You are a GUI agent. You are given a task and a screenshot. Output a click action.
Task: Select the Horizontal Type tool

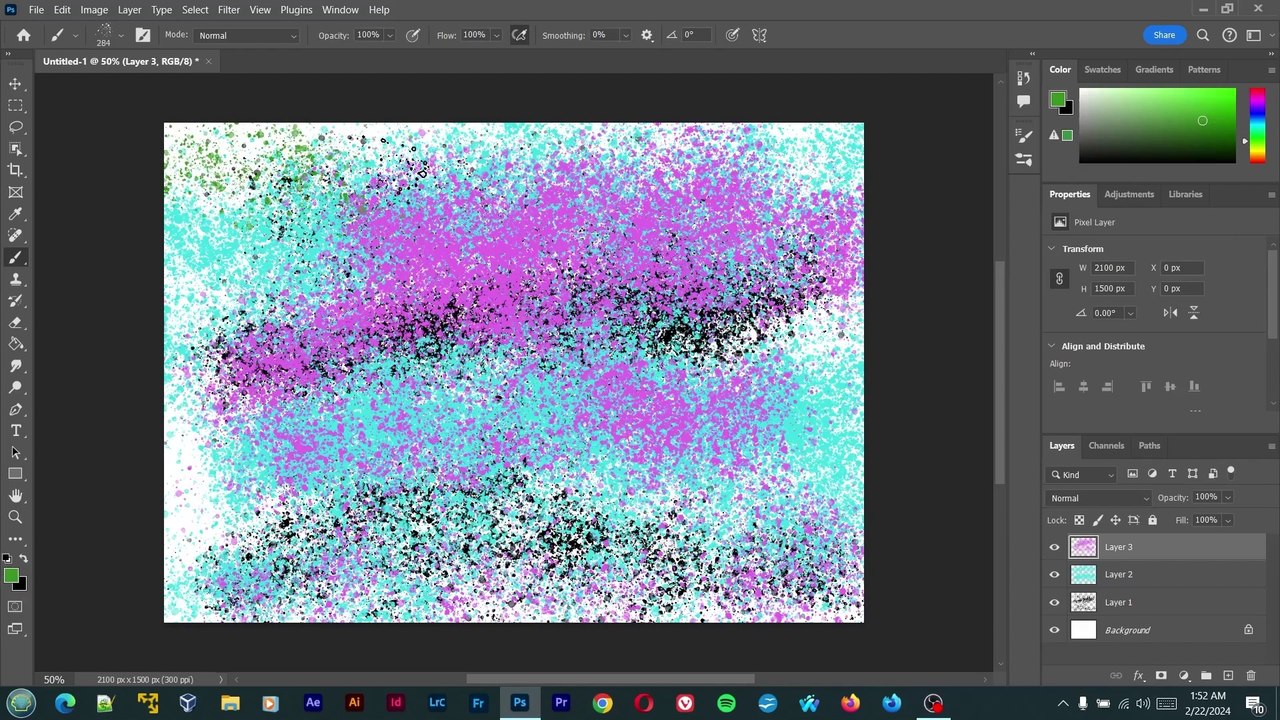tap(15, 431)
